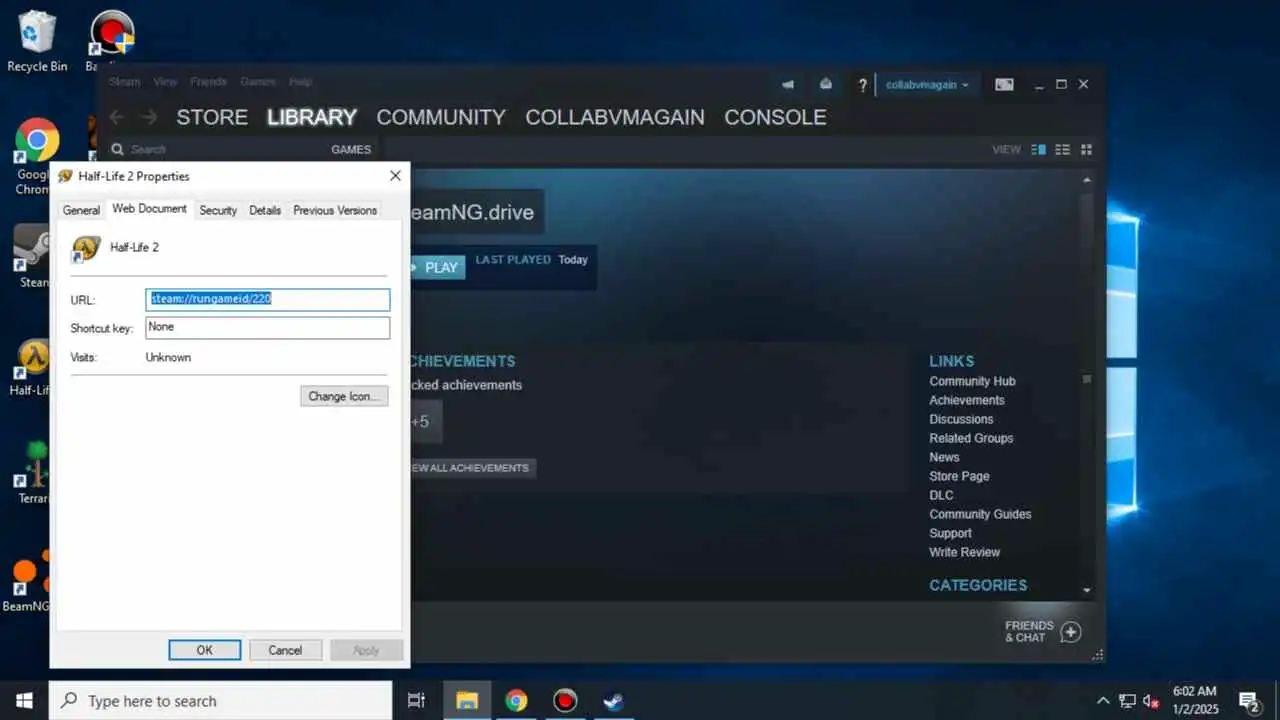This screenshot has width=1280, height=720.
Task: Click the PLAY button for BeamNG.drive
Action: [437, 267]
